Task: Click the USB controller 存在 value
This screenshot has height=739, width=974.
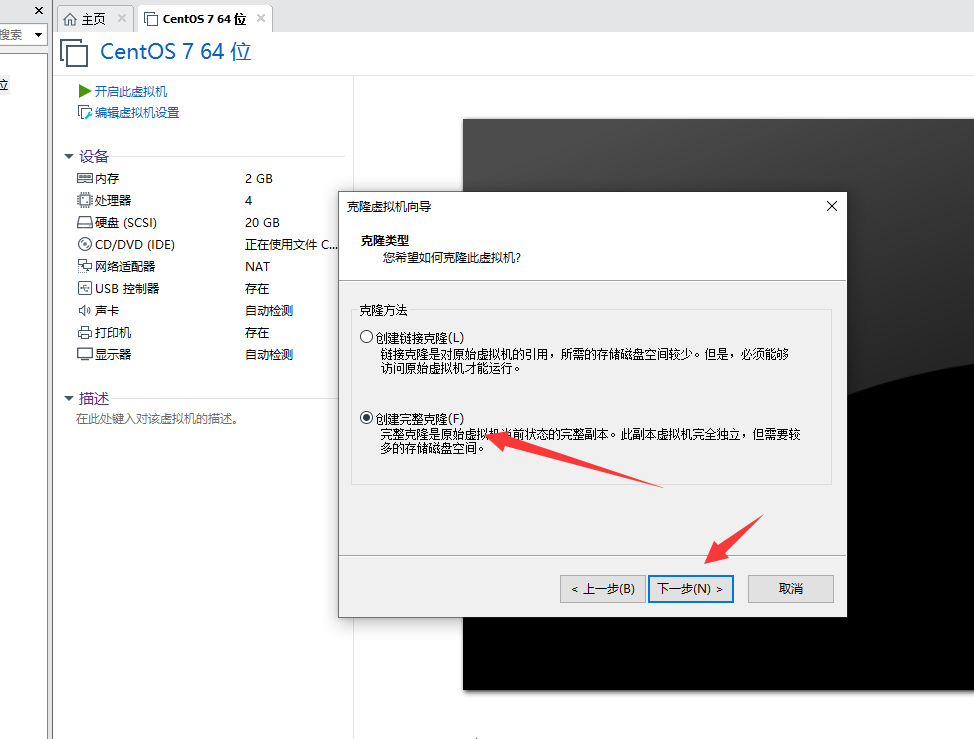Action: pyautogui.click(x=257, y=288)
